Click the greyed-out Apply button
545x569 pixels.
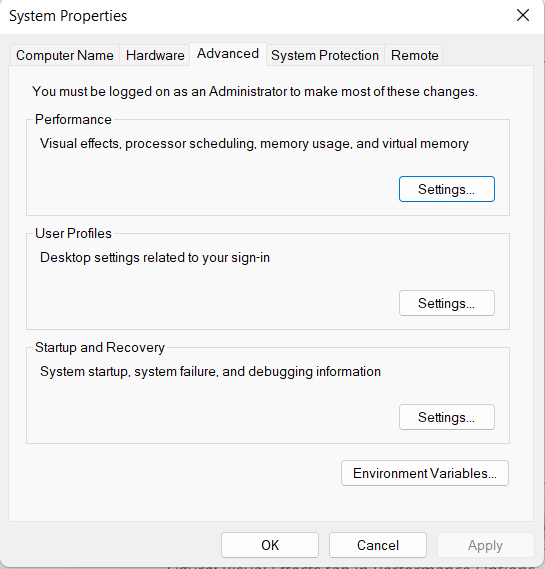click(x=485, y=545)
